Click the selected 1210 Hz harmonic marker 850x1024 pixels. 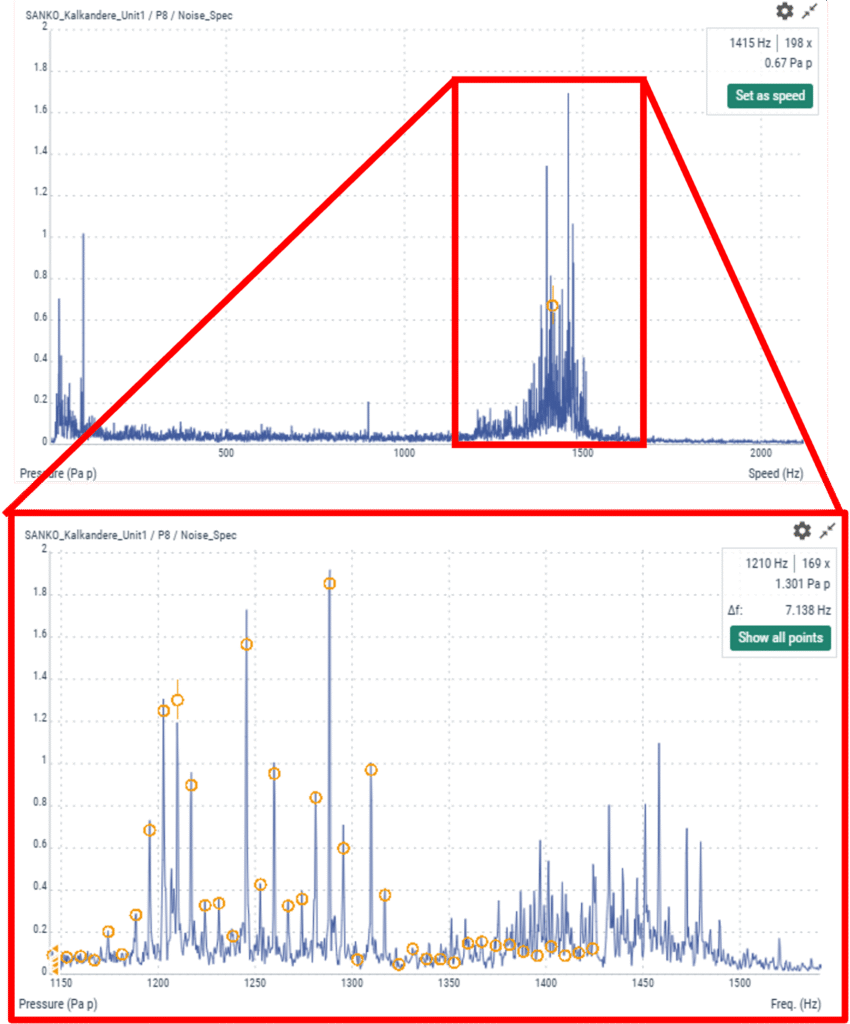(x=178, y=700)
